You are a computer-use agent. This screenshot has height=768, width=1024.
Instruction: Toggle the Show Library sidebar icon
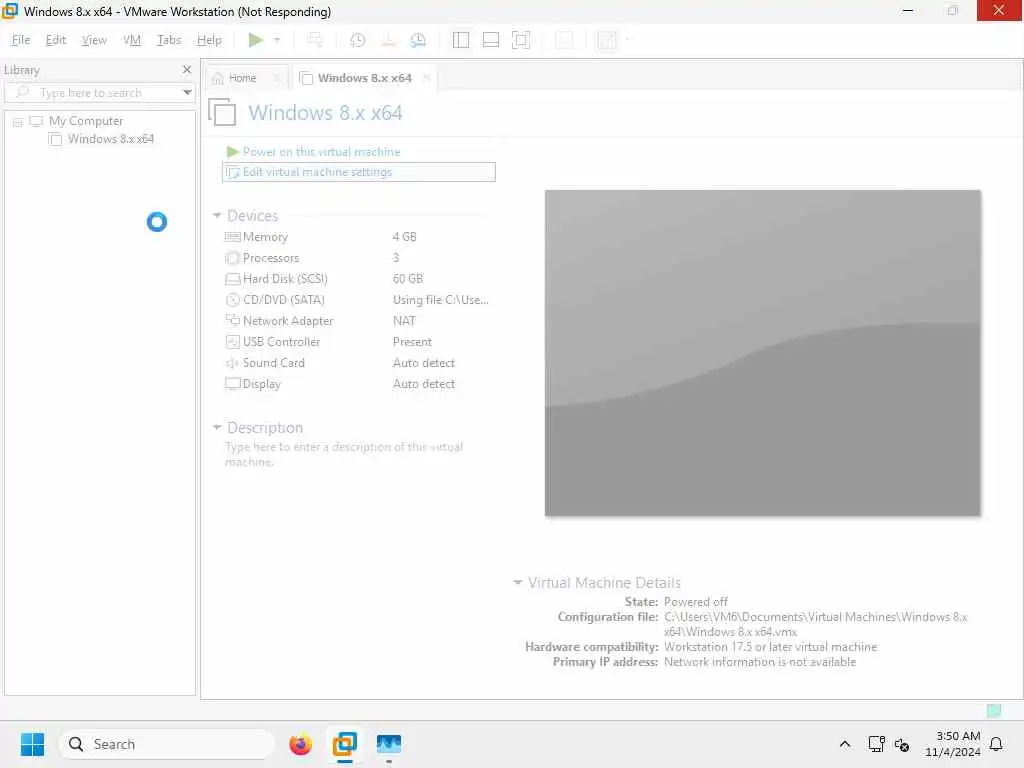tap(460, 40)
